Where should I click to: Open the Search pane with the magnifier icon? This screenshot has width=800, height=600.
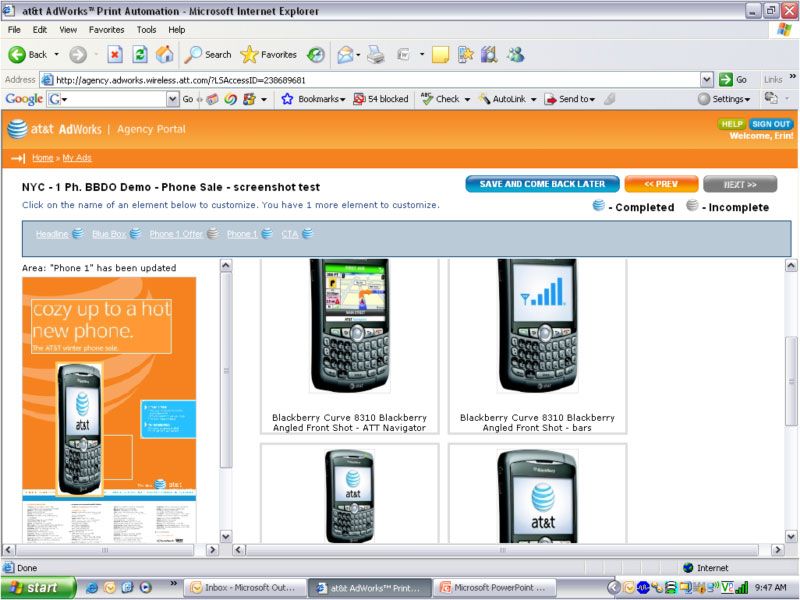coord(198,54)
